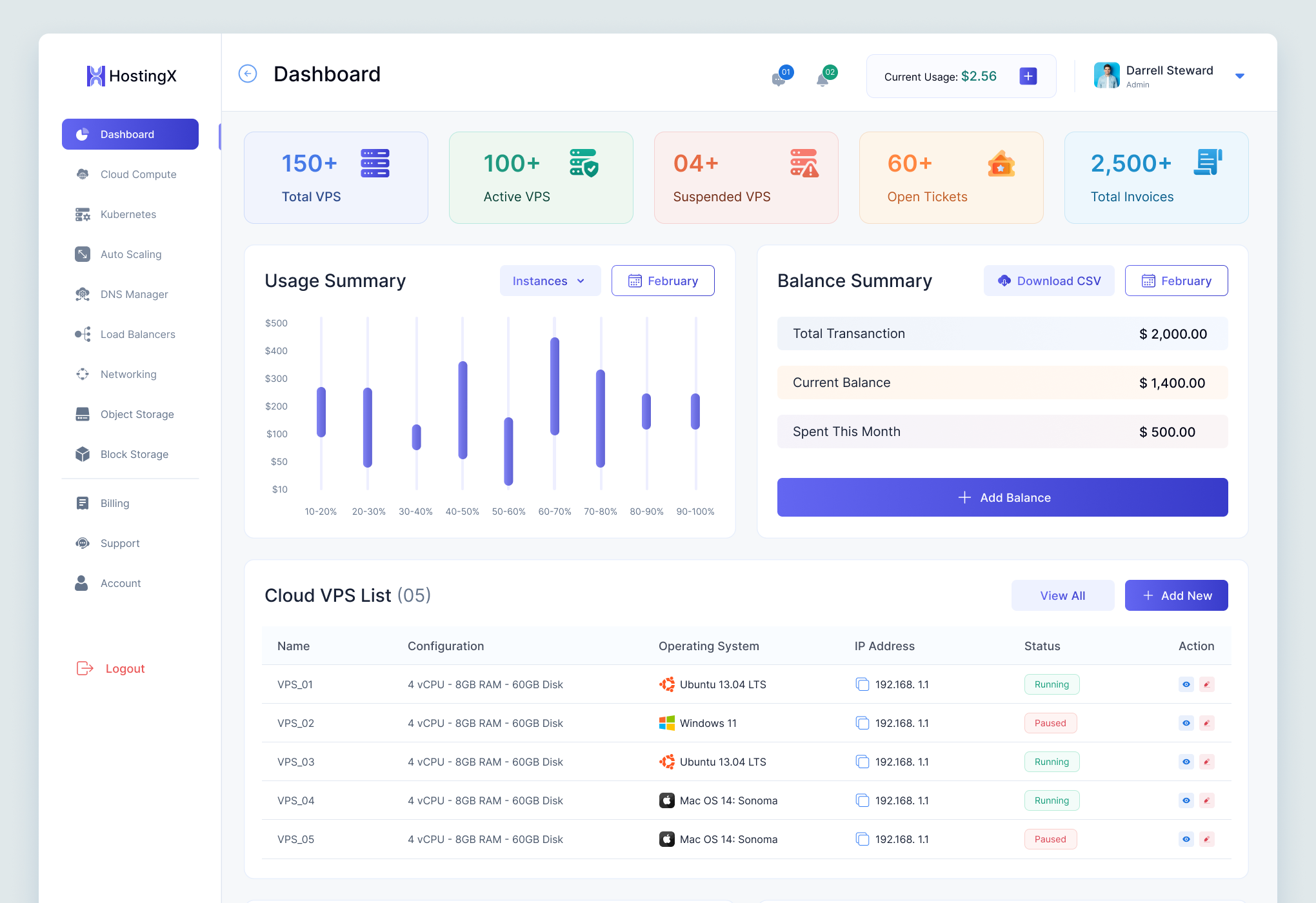Open the DNS Manager
This screenshot has height=903, width=1316.
tap(134, 294)
